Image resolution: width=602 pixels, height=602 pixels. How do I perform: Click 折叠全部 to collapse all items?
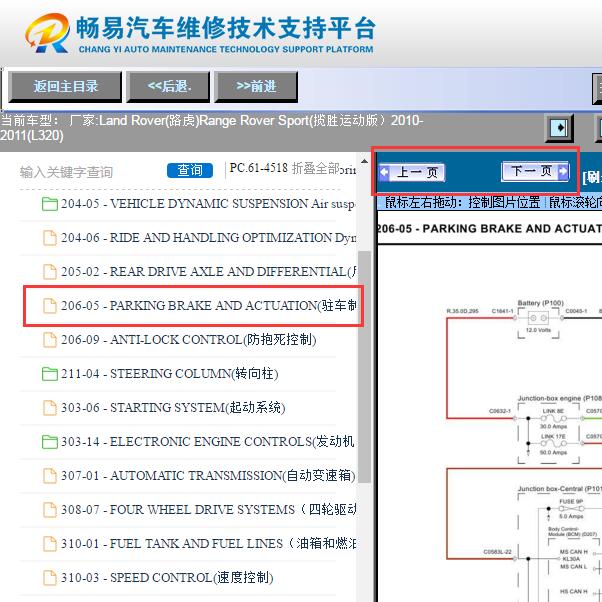click(315, 168)
